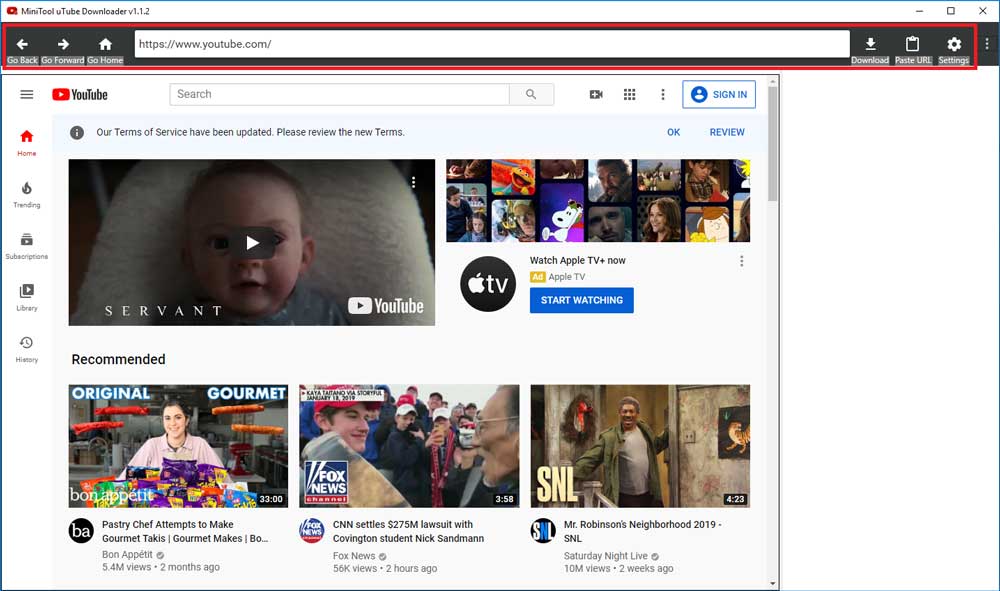The height and width of the screenshot is (591, 1000).
Task: Open Trending in the sidebar
Action: point(27,194)
